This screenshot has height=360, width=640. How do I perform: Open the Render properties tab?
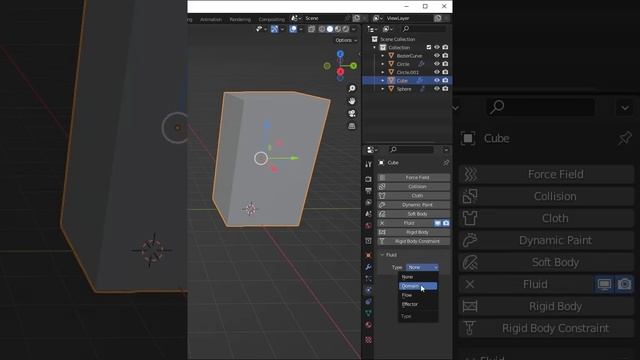pyautogui.click(x=368, y=179)
